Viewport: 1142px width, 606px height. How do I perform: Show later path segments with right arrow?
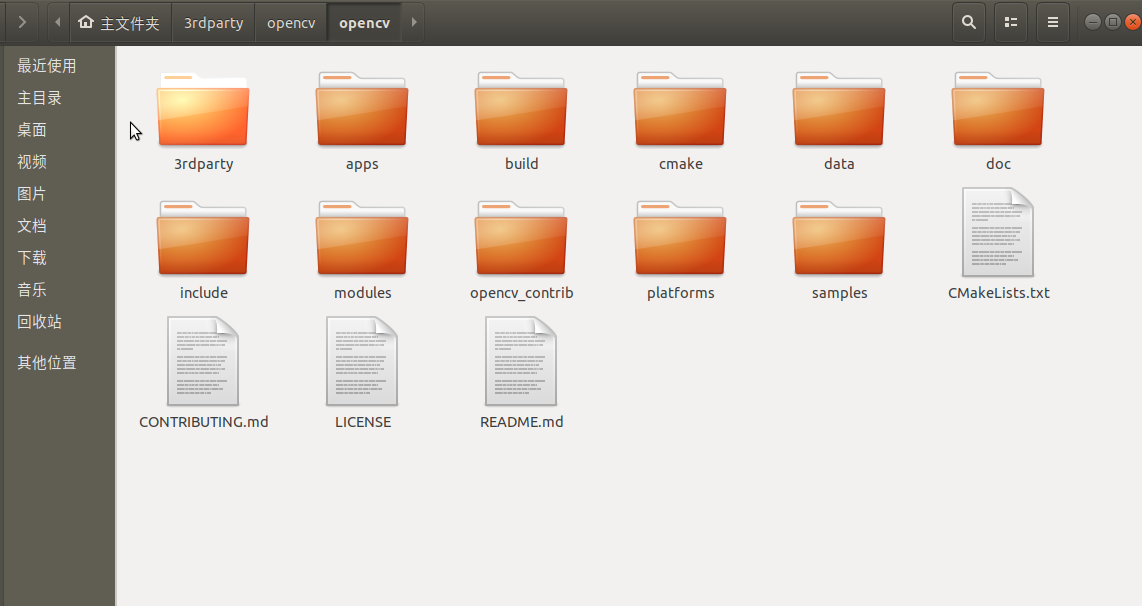414,22
